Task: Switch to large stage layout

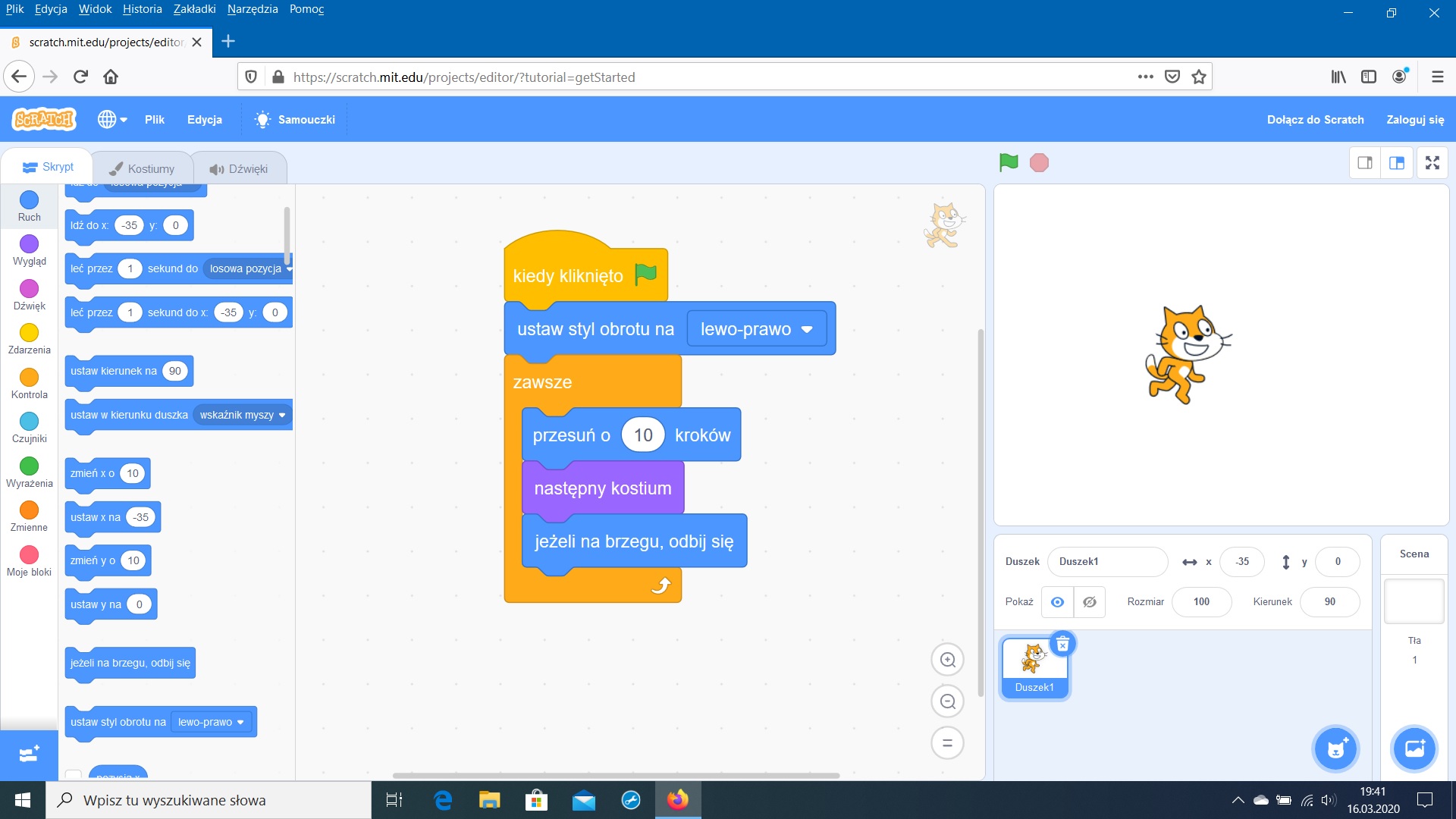Action: [x=1397, y=162]
